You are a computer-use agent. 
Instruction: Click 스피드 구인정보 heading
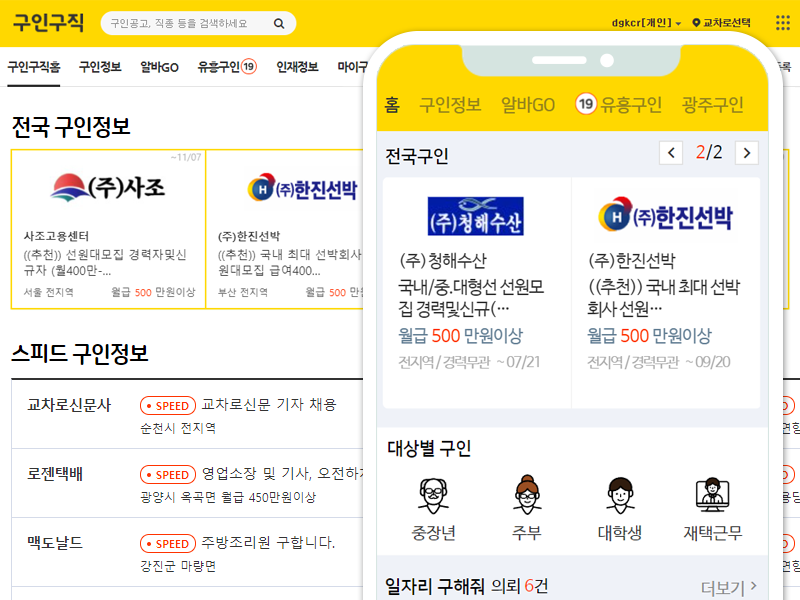tap(80, 354)
